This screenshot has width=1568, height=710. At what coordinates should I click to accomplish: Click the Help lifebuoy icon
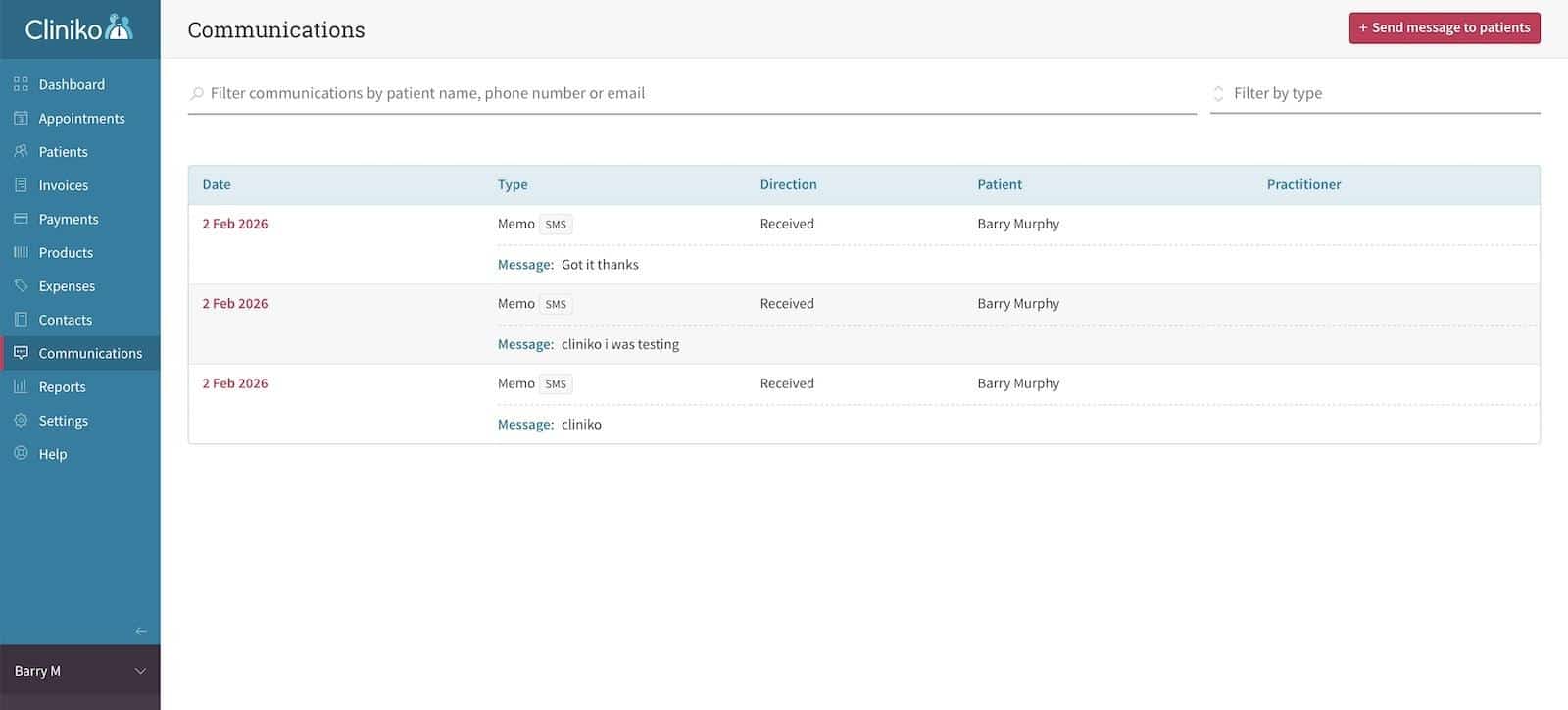point(21,454)
